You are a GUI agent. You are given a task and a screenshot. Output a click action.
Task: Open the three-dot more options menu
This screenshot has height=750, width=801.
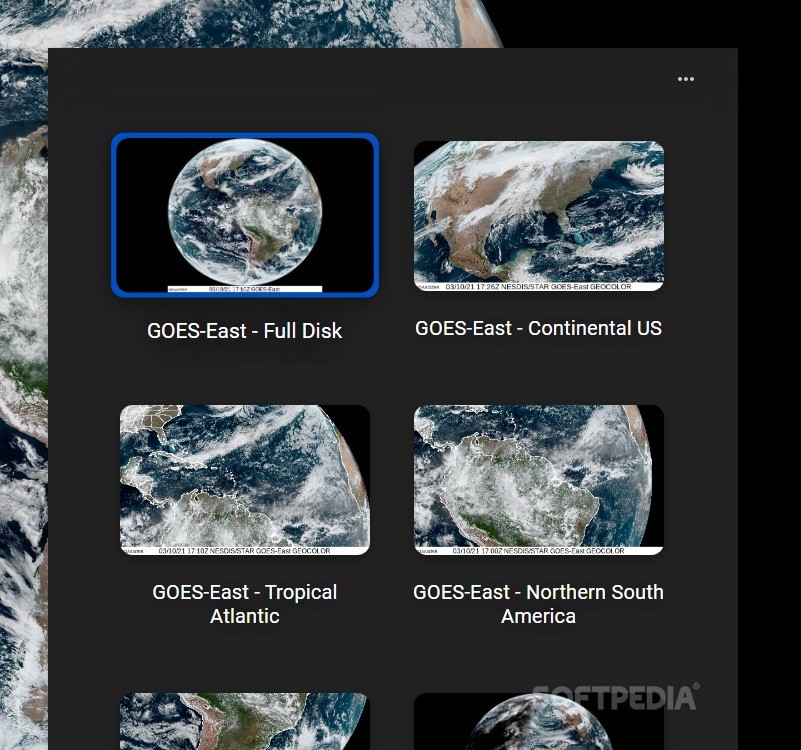[x=686, y=79]
